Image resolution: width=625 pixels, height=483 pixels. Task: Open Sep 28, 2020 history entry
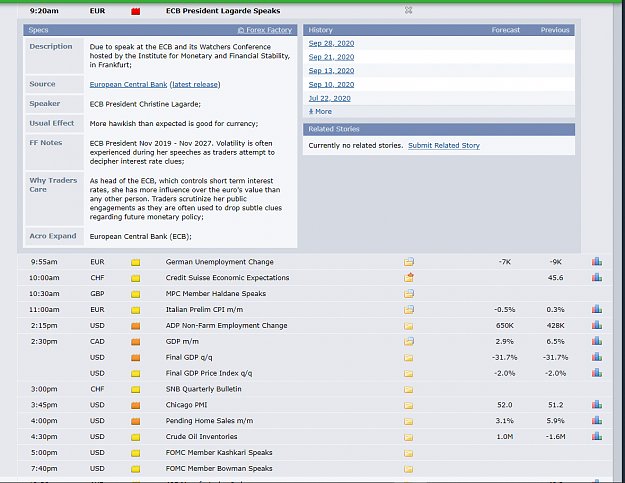[x=331, y=43]
